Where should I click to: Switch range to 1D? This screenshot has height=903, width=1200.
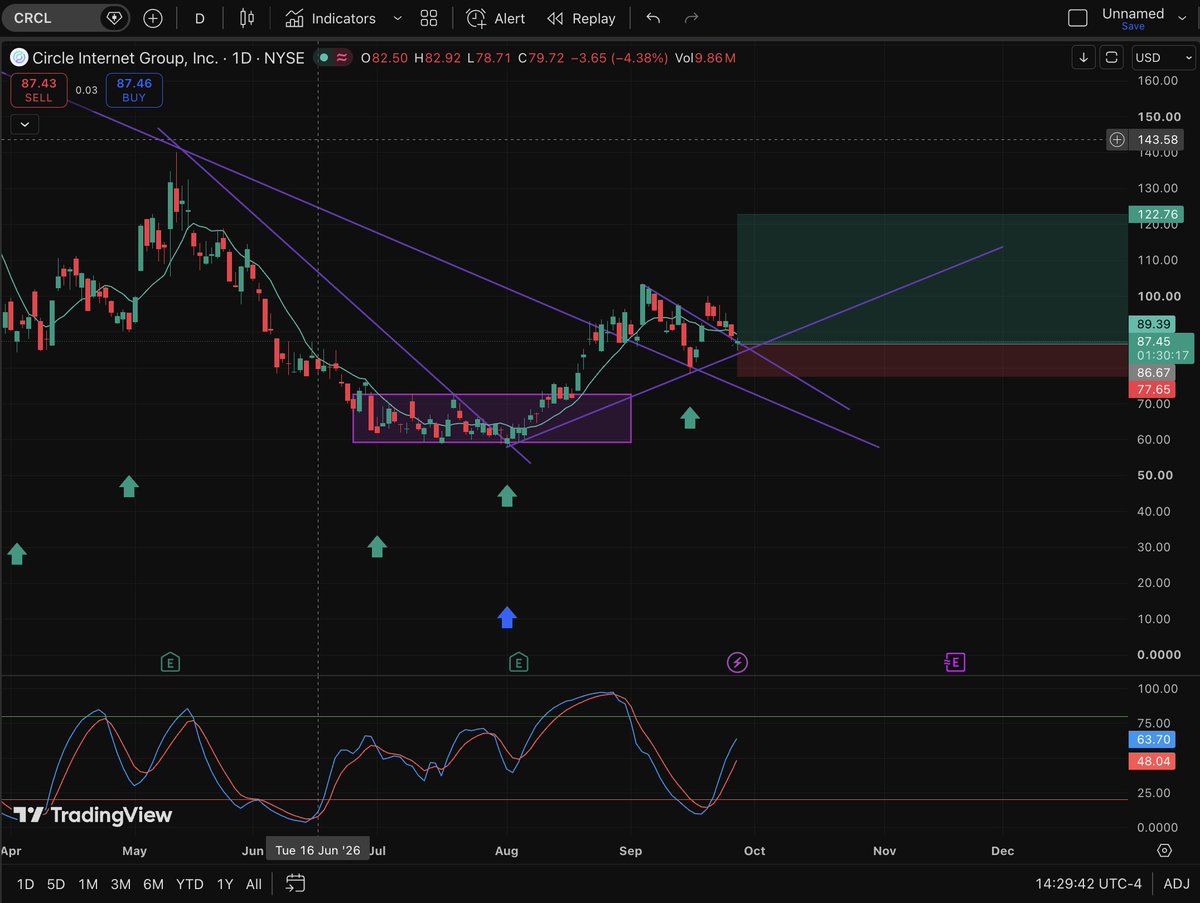25,884
